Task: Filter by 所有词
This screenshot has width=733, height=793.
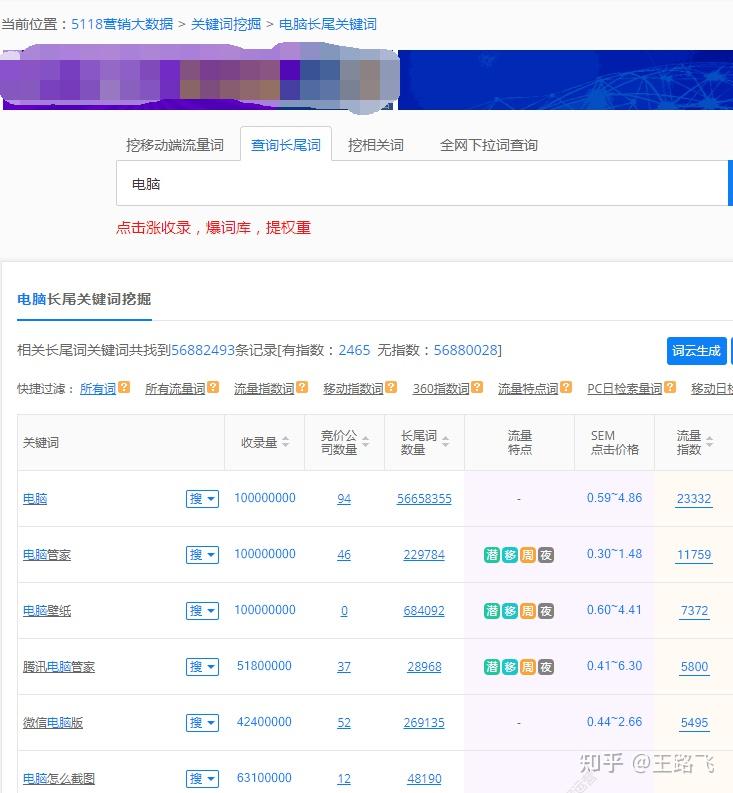Action: tap(98, 389)
